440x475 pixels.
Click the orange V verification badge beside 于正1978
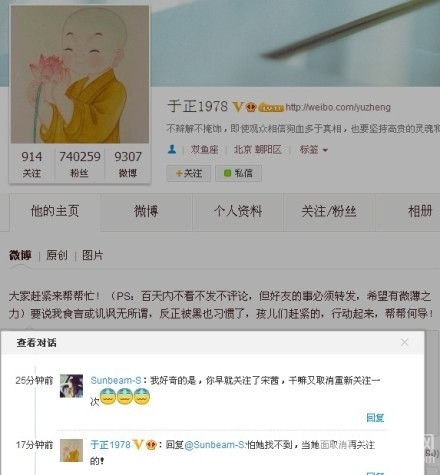click(237, 107)
